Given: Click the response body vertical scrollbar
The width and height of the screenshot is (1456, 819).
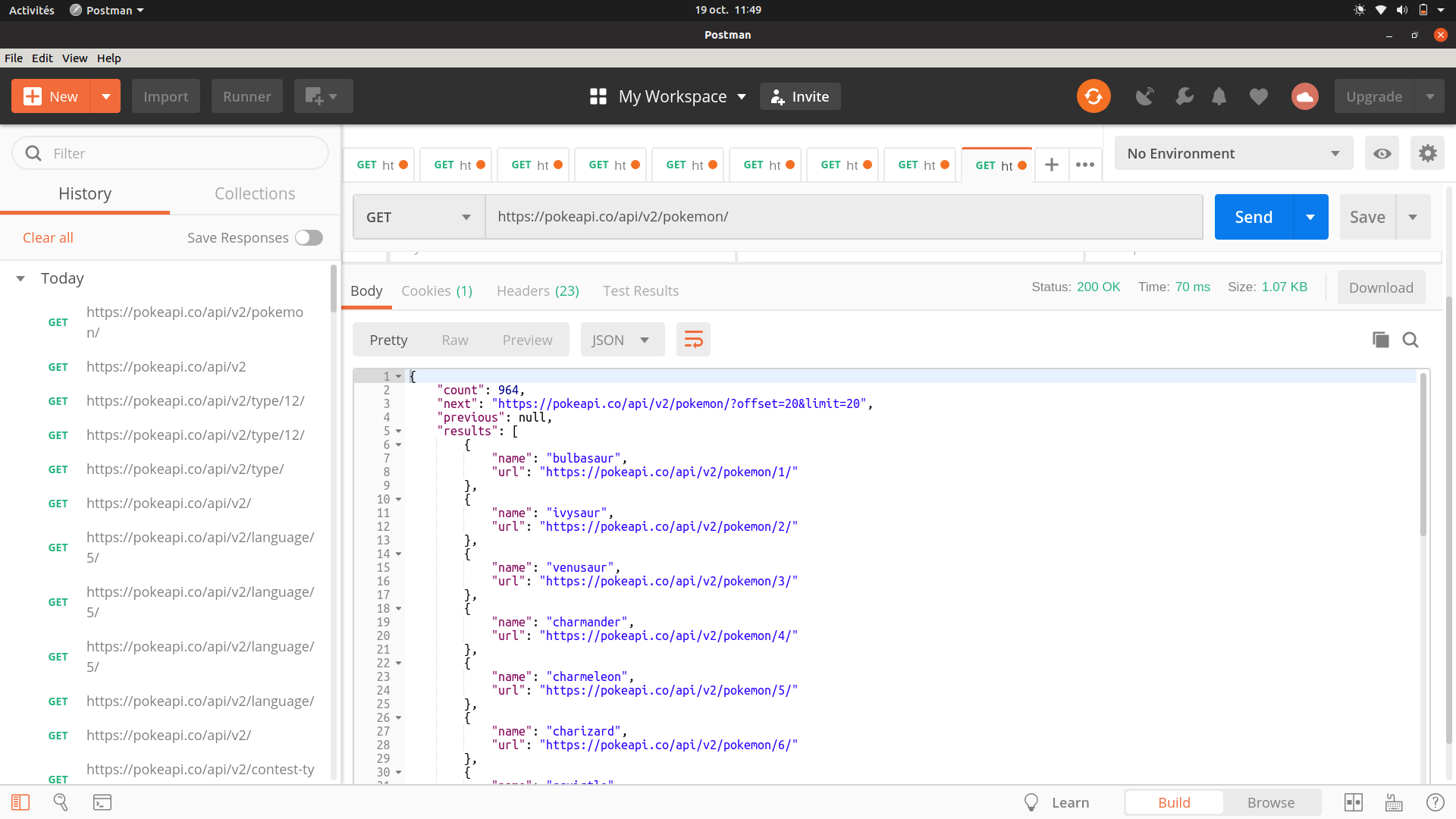Looking at the screenshot, I should point(1423,455).
